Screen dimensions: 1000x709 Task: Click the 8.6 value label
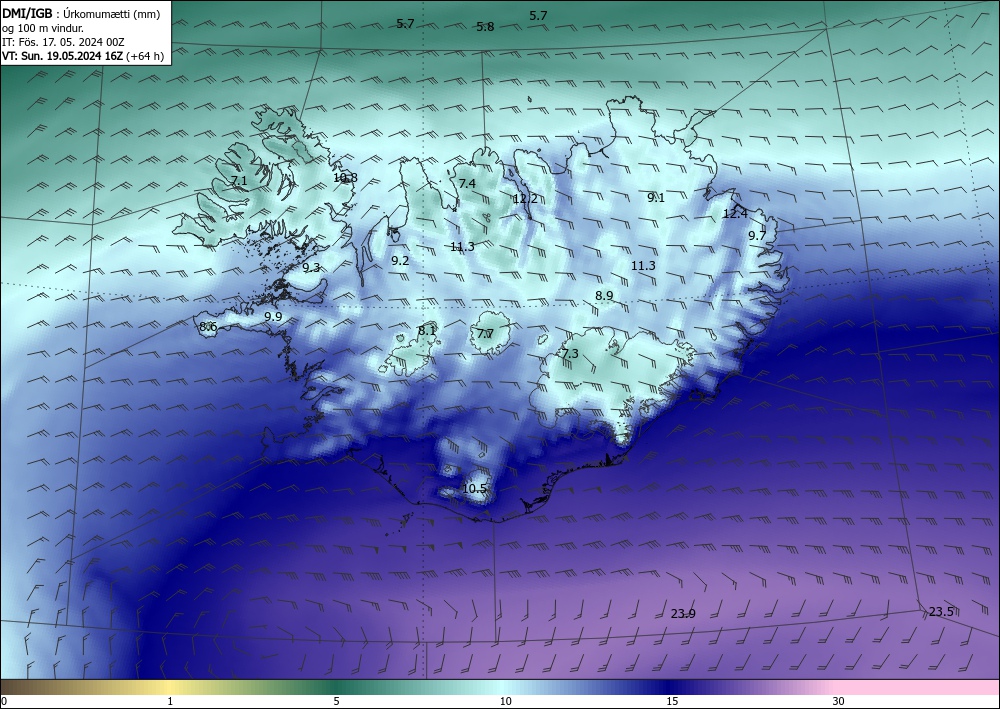pos(209,327)
